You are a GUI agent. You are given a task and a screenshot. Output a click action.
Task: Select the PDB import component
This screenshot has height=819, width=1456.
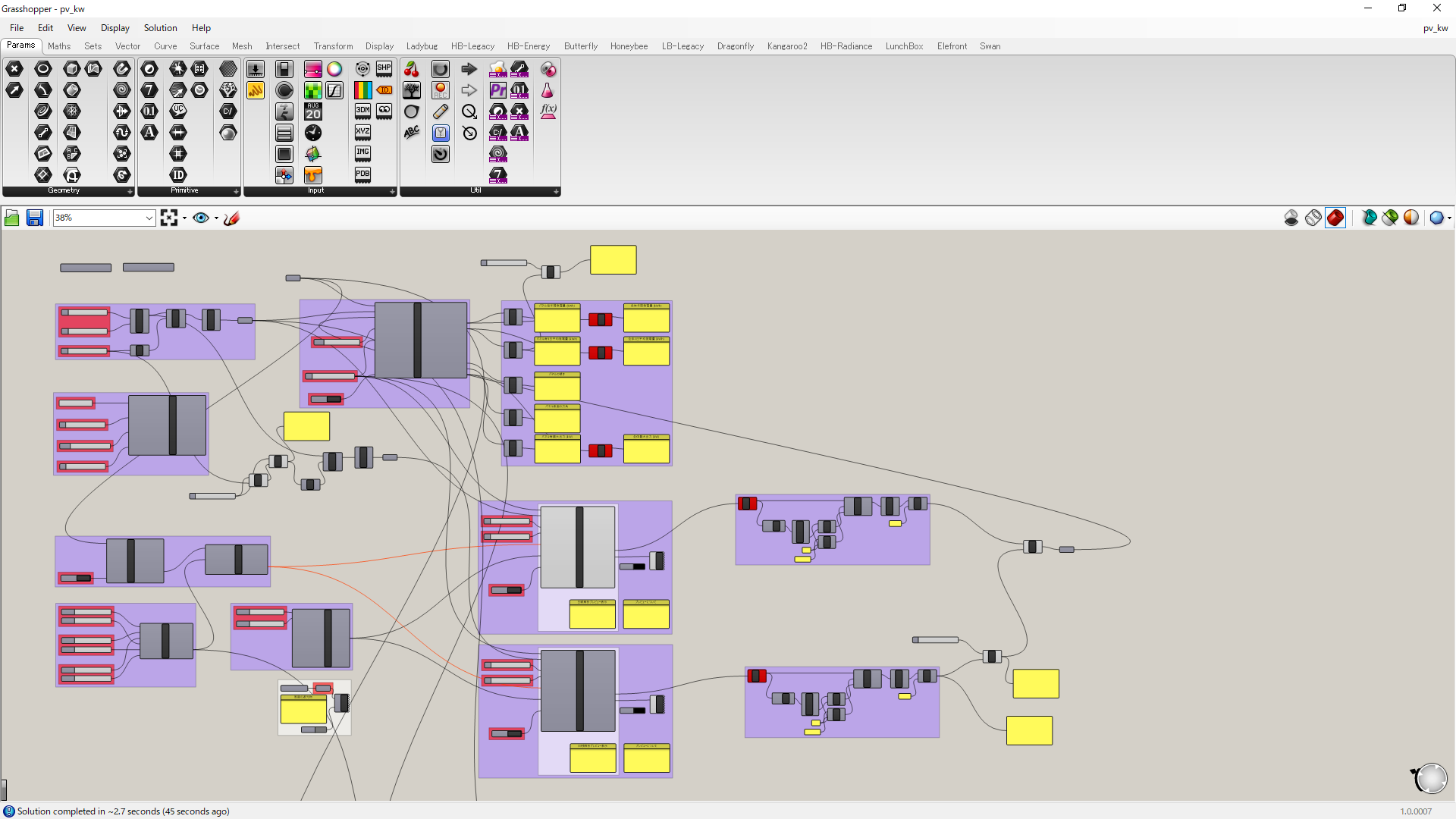coord(362,174)
